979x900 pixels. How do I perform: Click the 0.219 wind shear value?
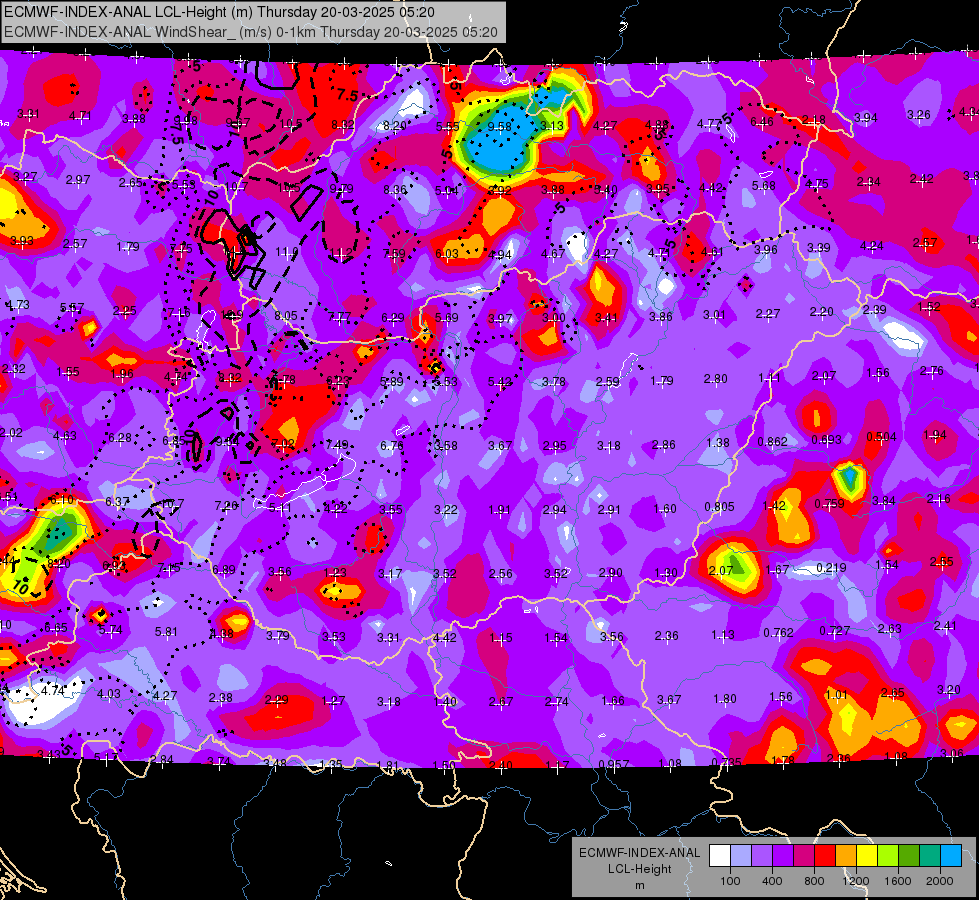(831, 568)
